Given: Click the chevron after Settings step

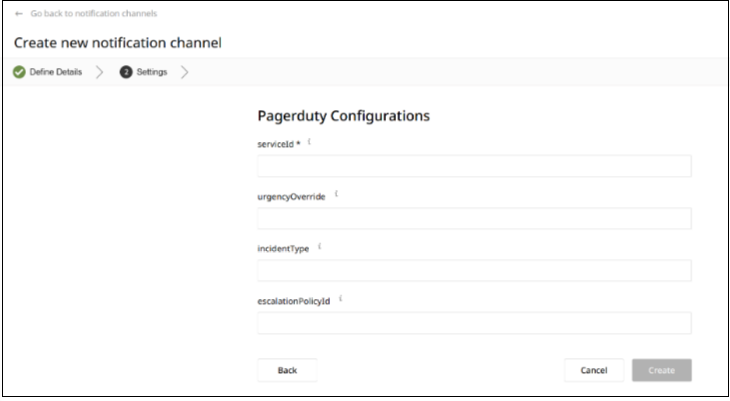Looking at the screenshot, I should 185,72.
